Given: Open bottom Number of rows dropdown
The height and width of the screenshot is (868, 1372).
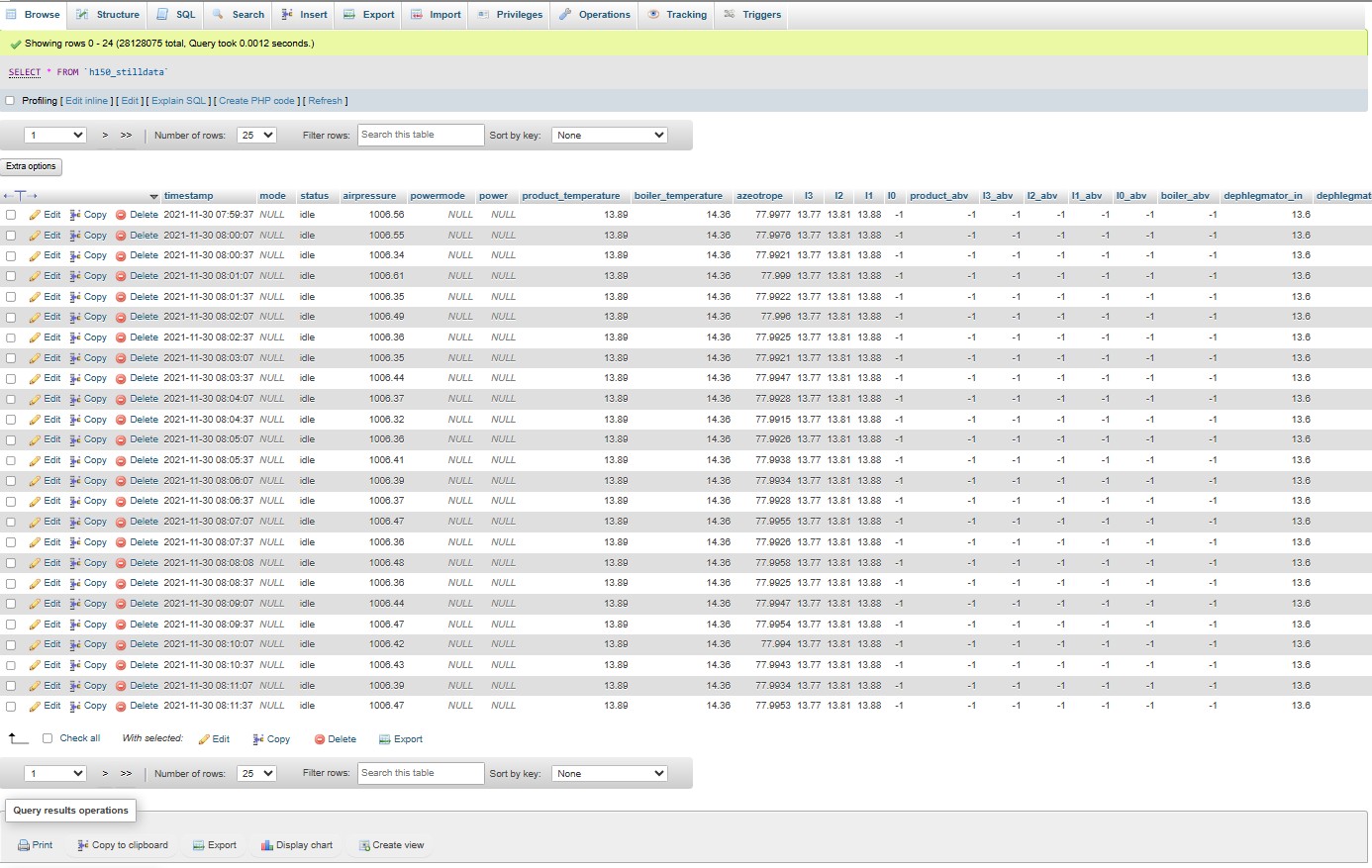Looking at the screenshot, I should click(x=256, y=774).
